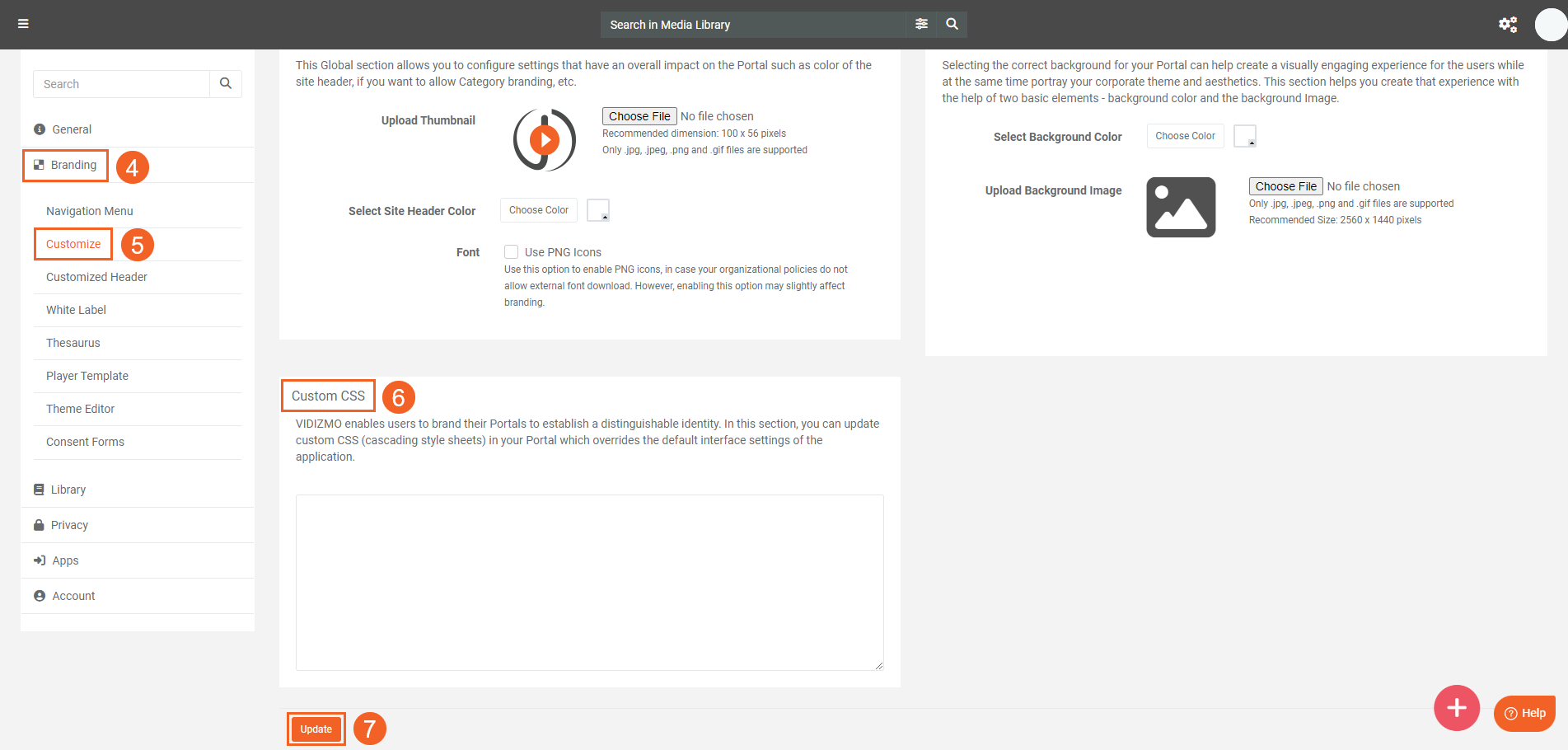
Task: Click the red plus add button
Action: [x=1456, y=707]
